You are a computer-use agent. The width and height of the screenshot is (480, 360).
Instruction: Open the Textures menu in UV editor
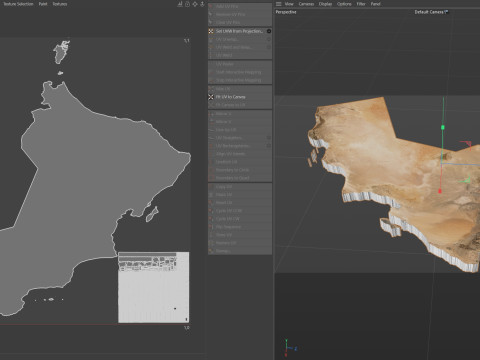(x=60, y=4)
